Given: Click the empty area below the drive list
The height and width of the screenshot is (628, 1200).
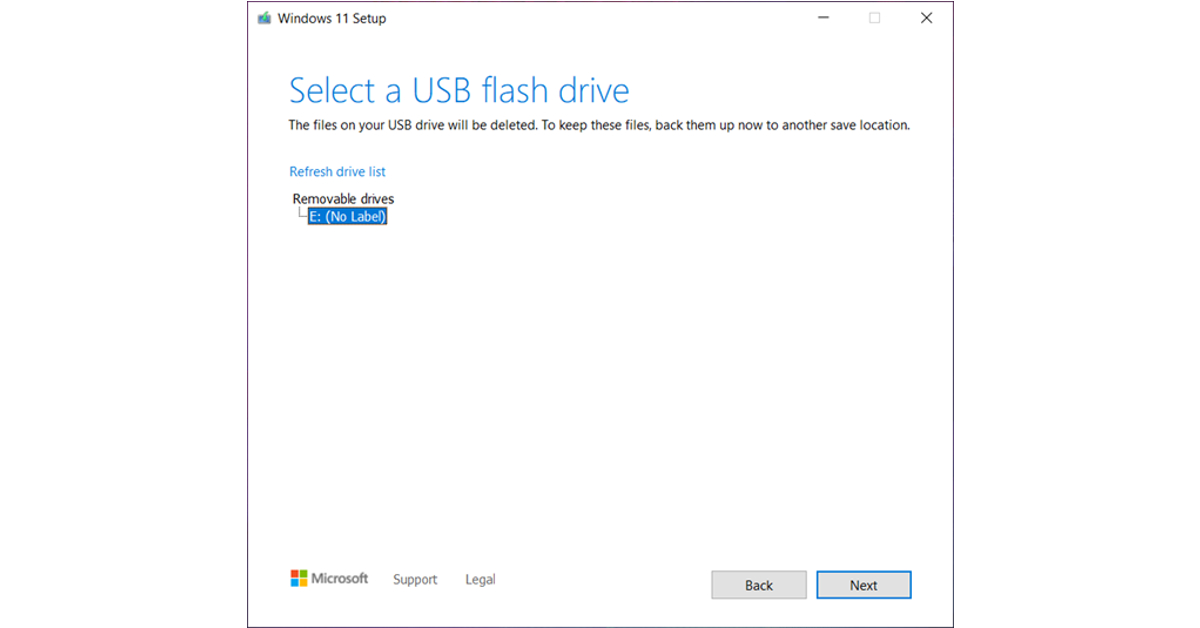Looking at the screenshot, I should 600,380.
